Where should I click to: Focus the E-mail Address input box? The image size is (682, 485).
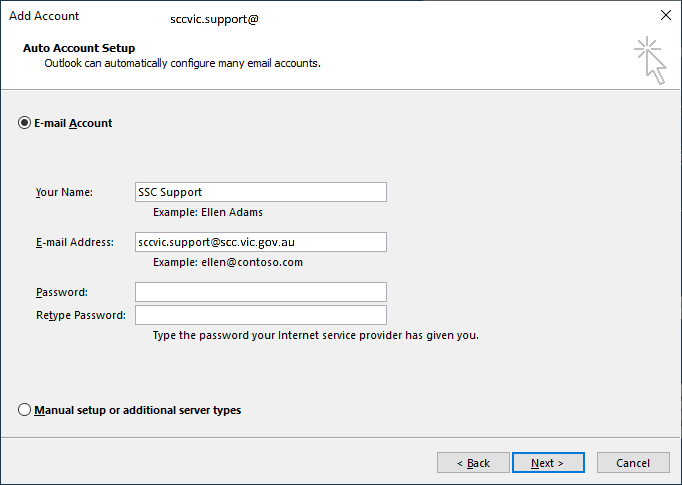[x=260, y=242]
